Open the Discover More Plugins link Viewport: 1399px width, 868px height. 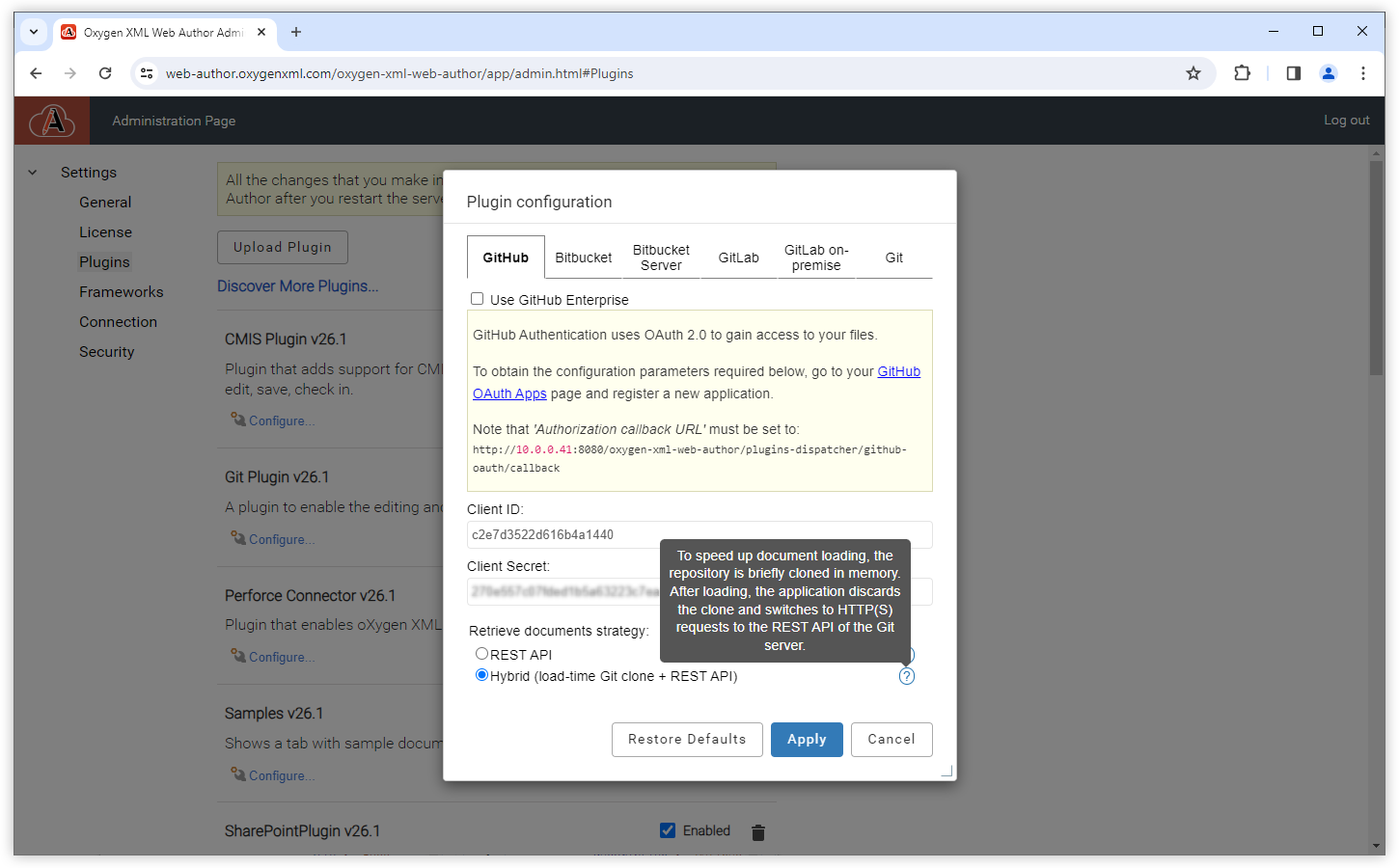pyautogui.click(x=297, y=286)
